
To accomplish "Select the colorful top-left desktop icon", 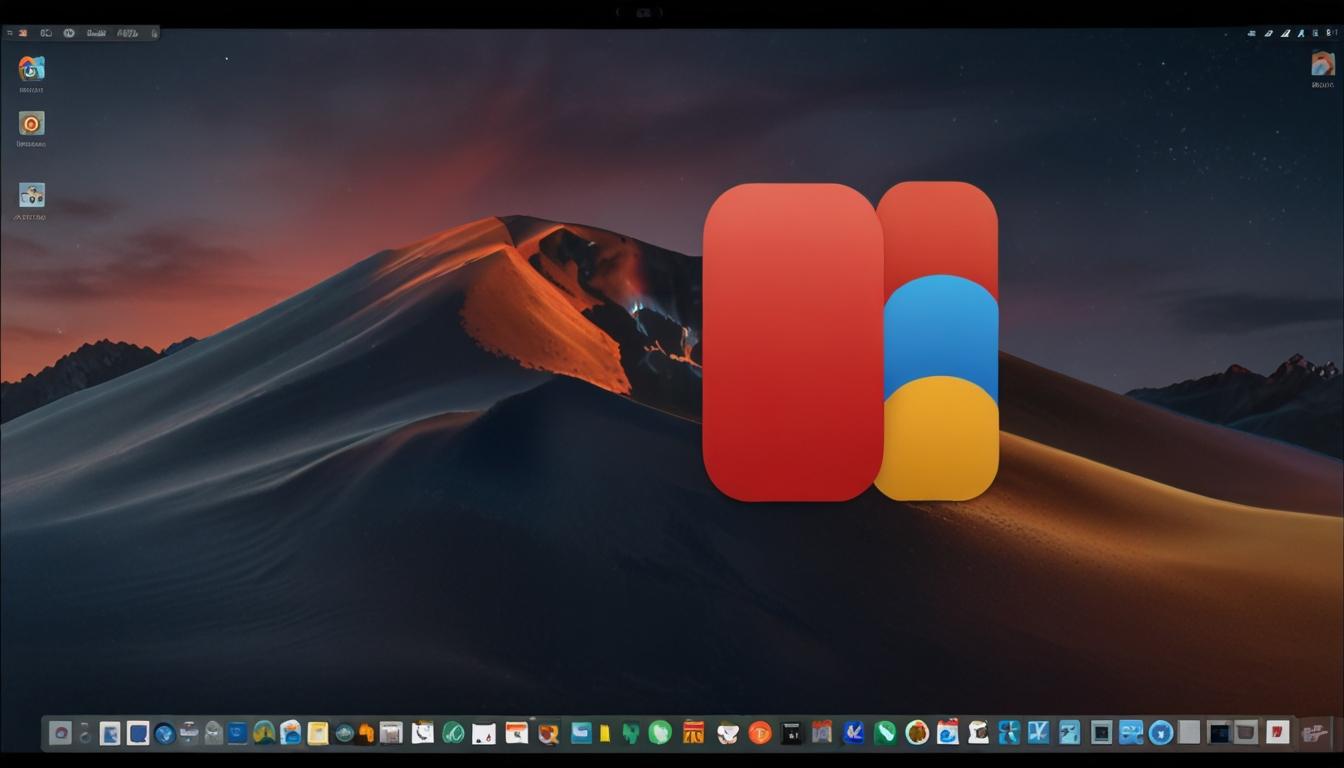I will pos(31,68).
